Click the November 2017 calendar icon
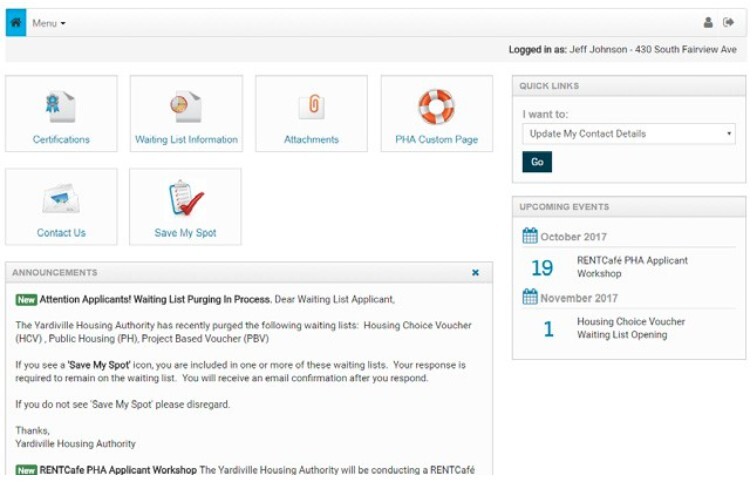Viewport: 755px width, 490px height. click(530, 298)
